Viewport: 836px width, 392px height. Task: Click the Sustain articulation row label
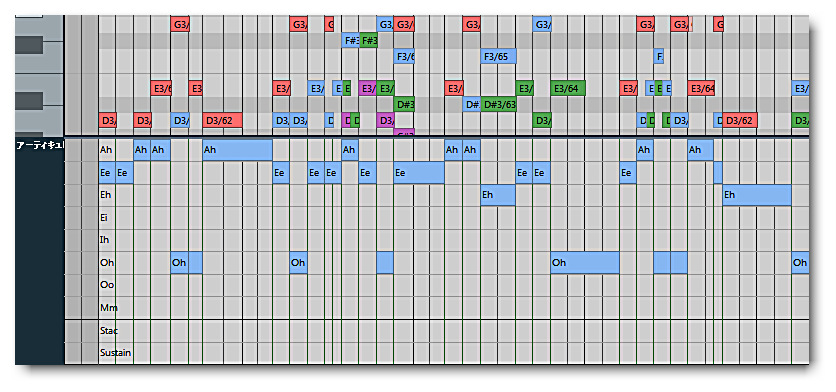coord(115,353)
